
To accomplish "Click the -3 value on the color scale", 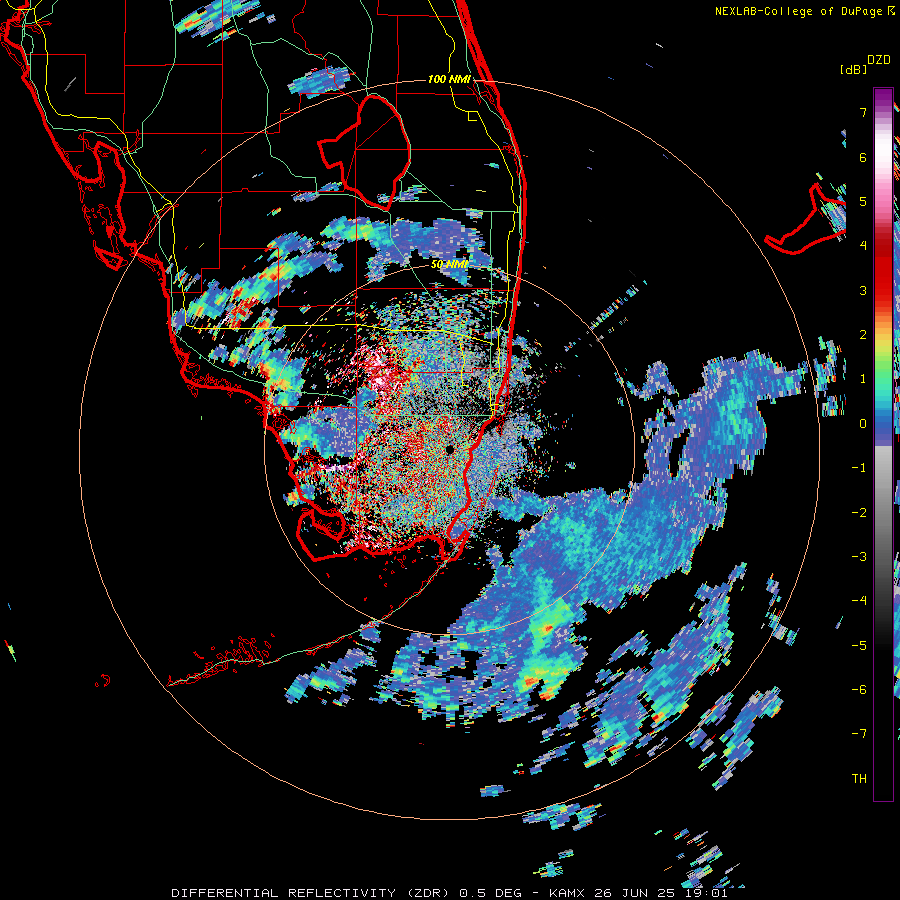I will (859, 557).
